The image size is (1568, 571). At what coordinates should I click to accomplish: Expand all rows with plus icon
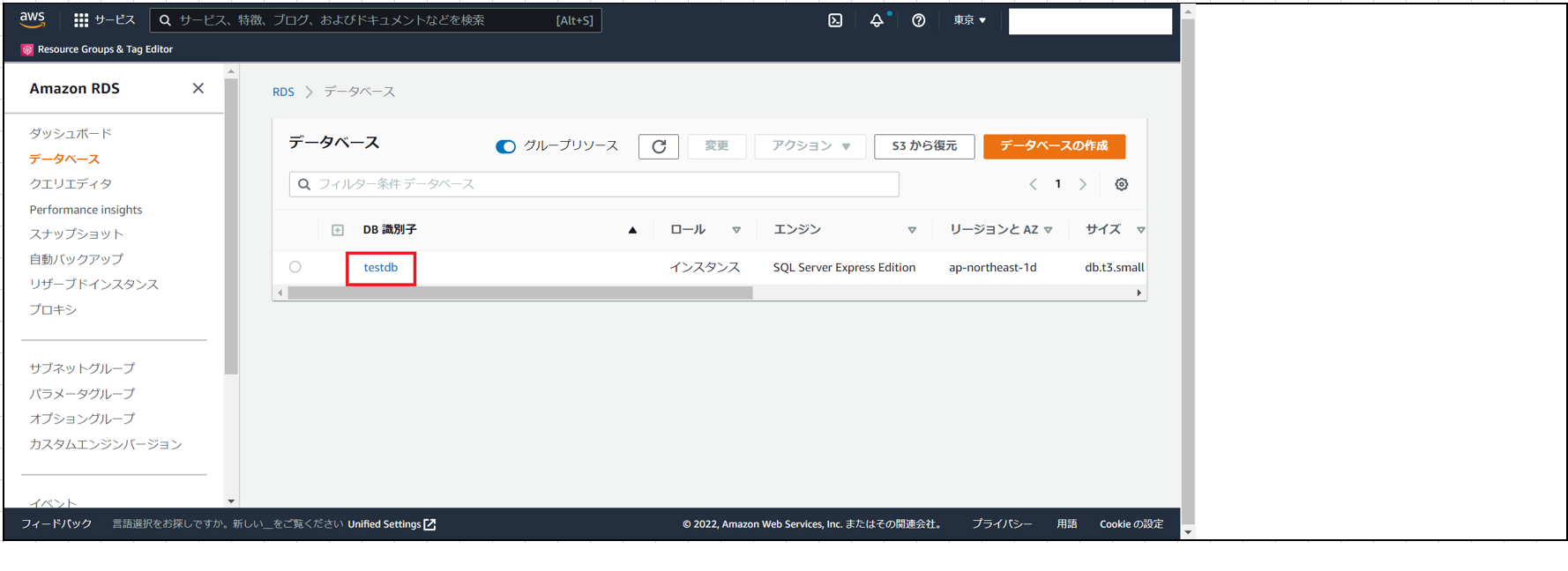338,230
